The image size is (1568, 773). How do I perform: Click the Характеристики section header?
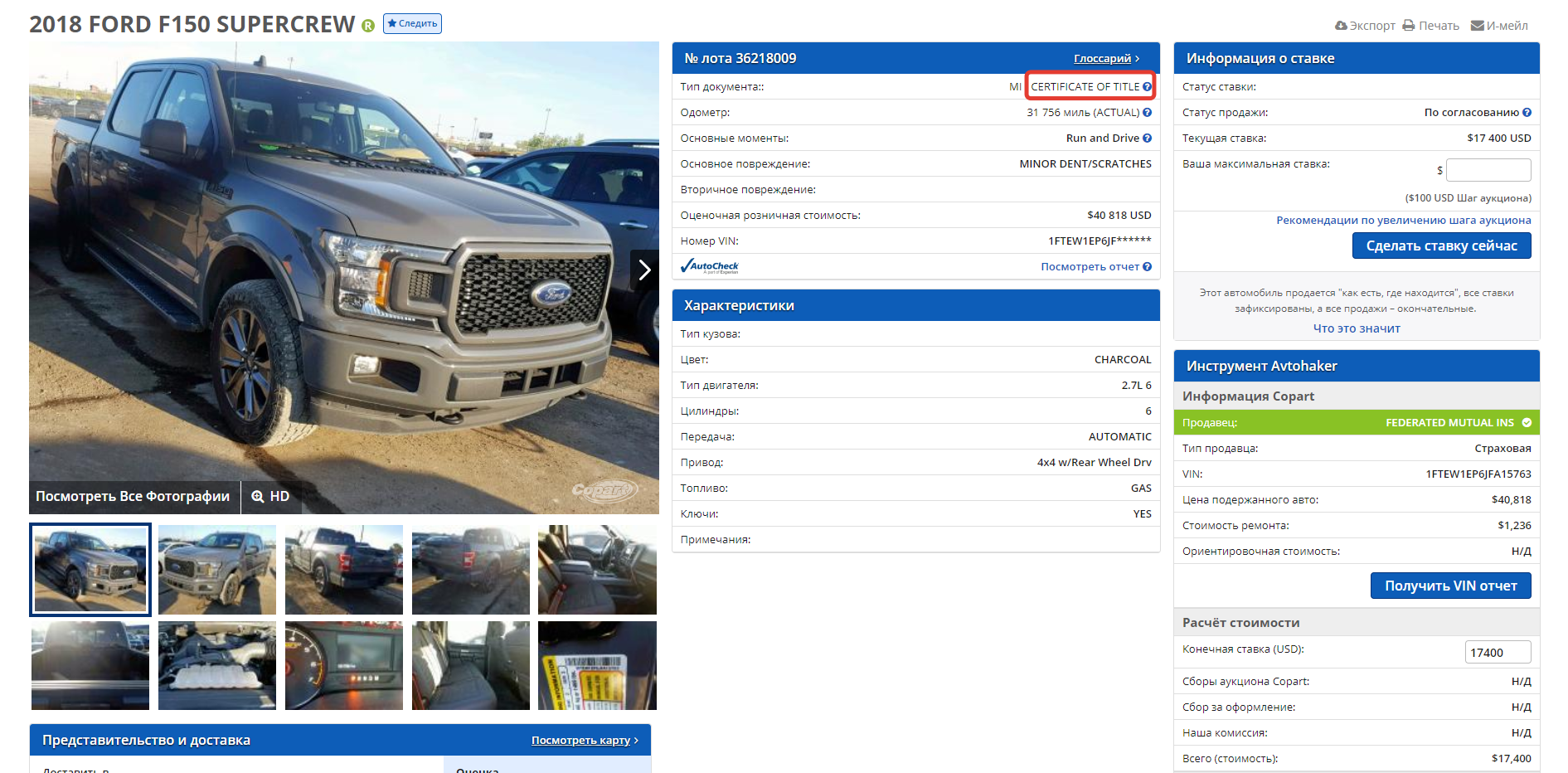[x=915, y=305]
